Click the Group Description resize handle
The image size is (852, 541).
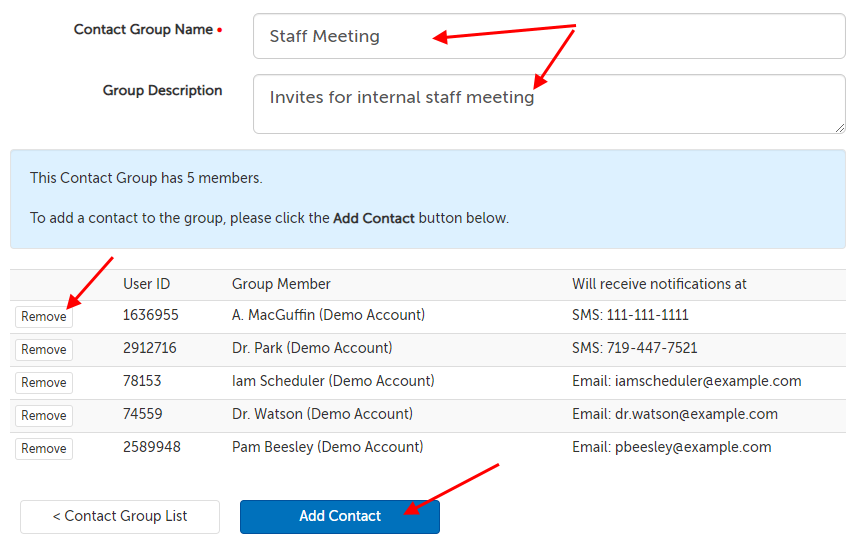tap(839, 127)
